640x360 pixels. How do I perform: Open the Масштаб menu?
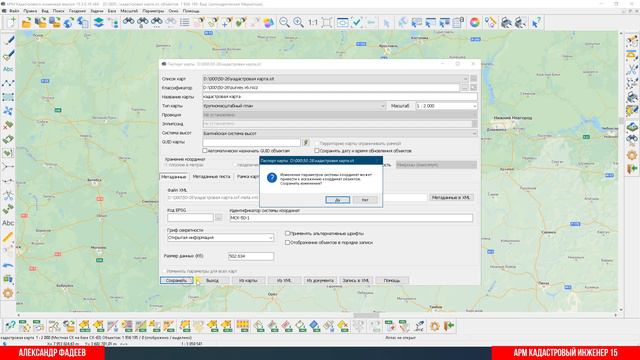pos(129,11)
